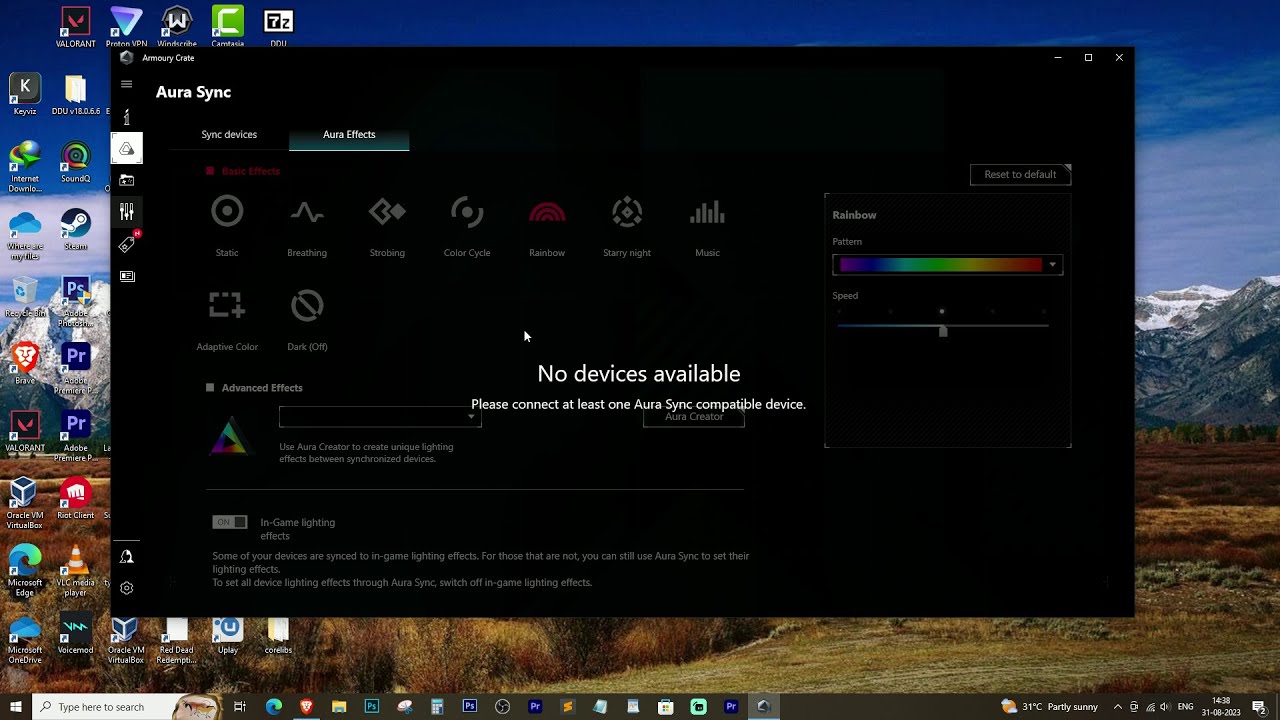Select the Breathing lighting effect
The image size is (1280, 720).
pos(307,226)
